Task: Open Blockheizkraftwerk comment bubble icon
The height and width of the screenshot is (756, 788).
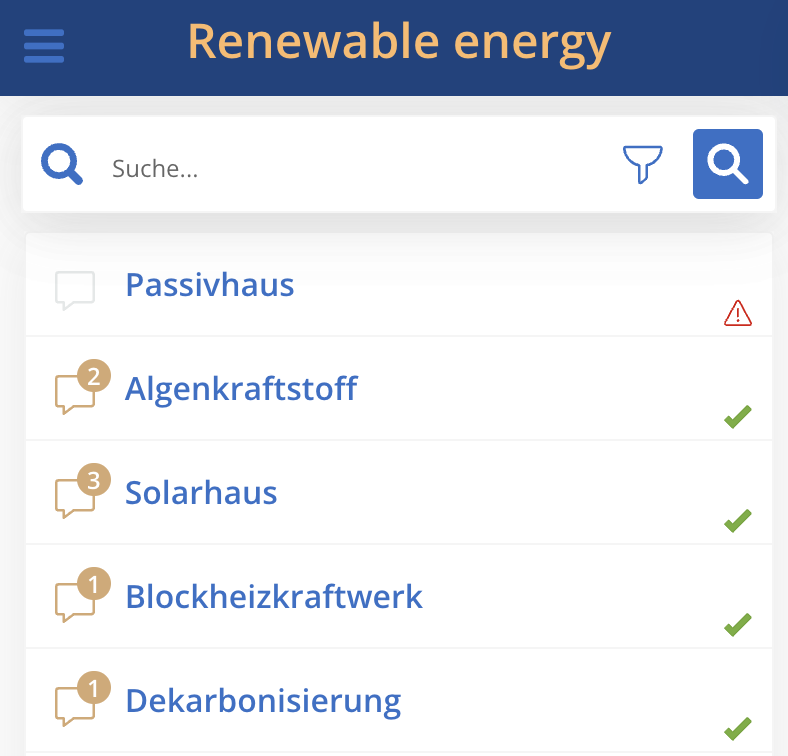Action: pos(82,595)
